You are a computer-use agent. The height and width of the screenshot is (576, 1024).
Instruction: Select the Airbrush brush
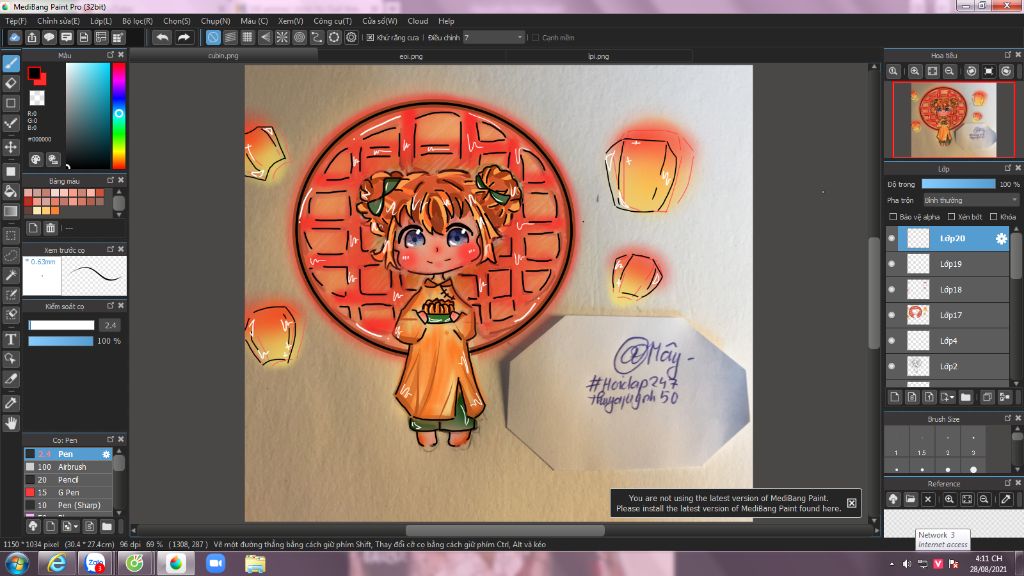(x=68, y=467)
